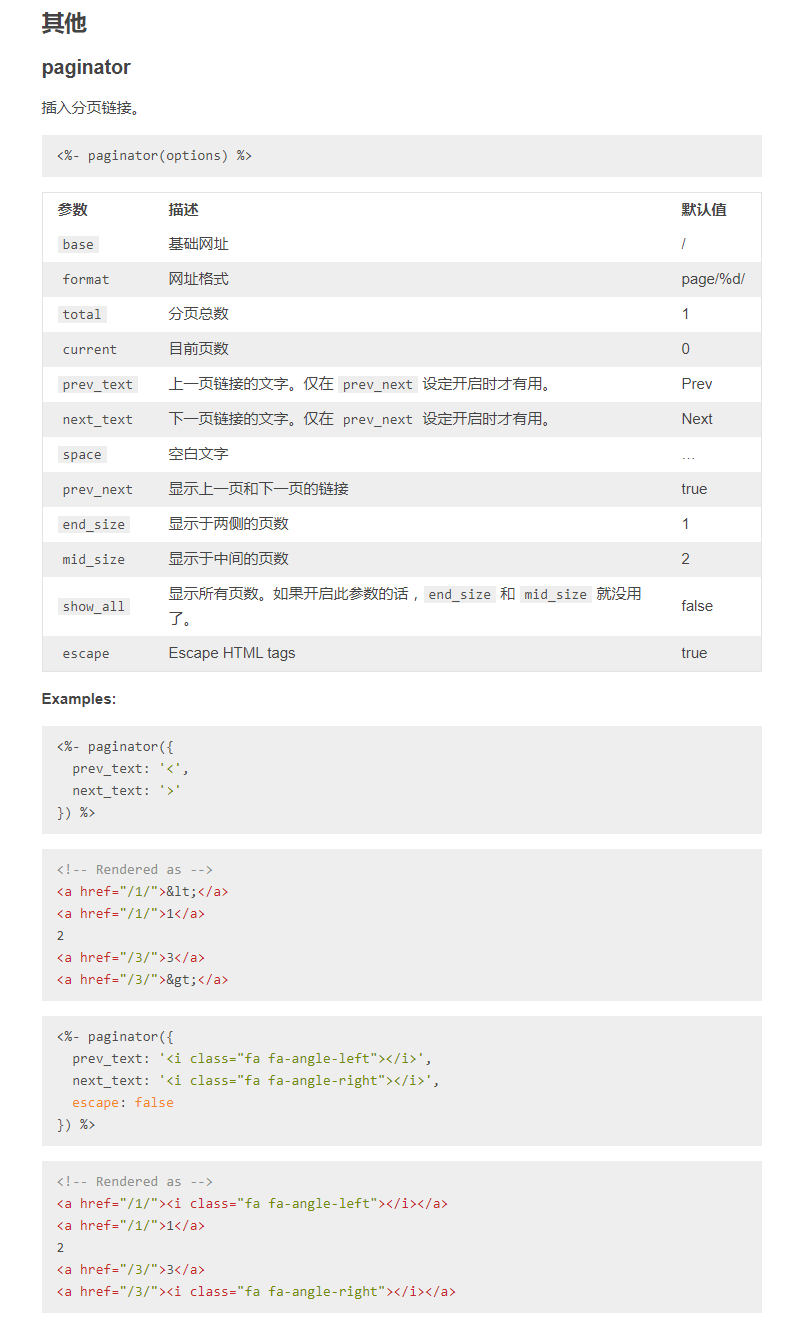Click the default value '0' in the current row
Image resolution: width=807 pixels, height=1334 pixels.
point(686,349)
